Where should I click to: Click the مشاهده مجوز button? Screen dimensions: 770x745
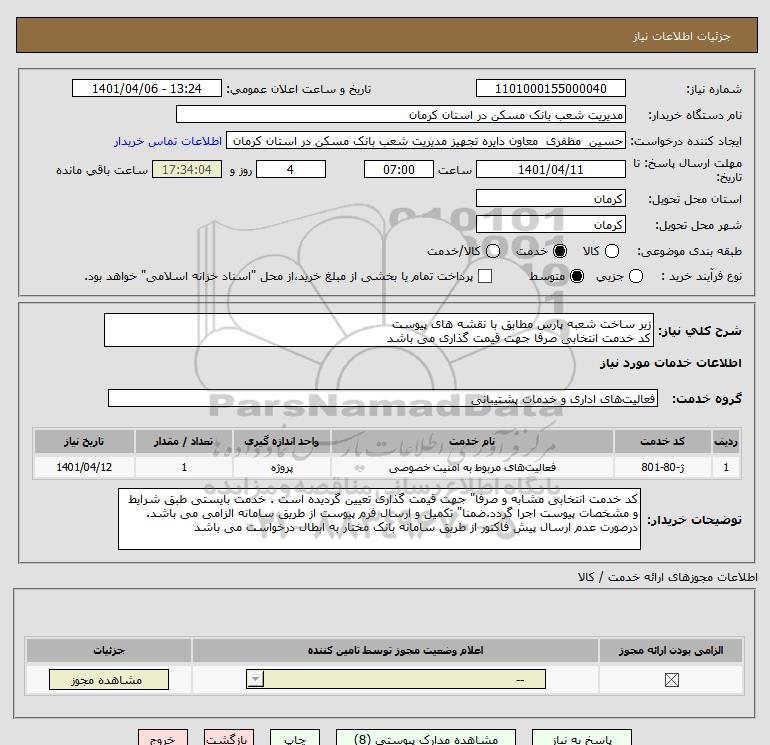(109, 680)
